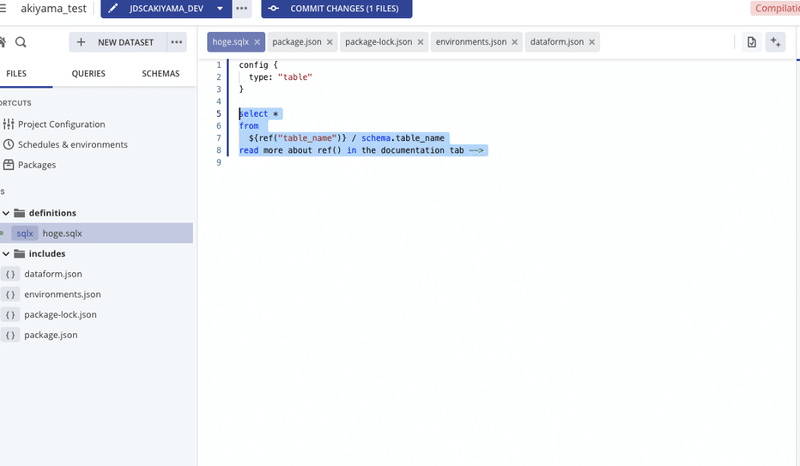
Task: Switch to the SCHEMAS tab
Action: (161, 73)
